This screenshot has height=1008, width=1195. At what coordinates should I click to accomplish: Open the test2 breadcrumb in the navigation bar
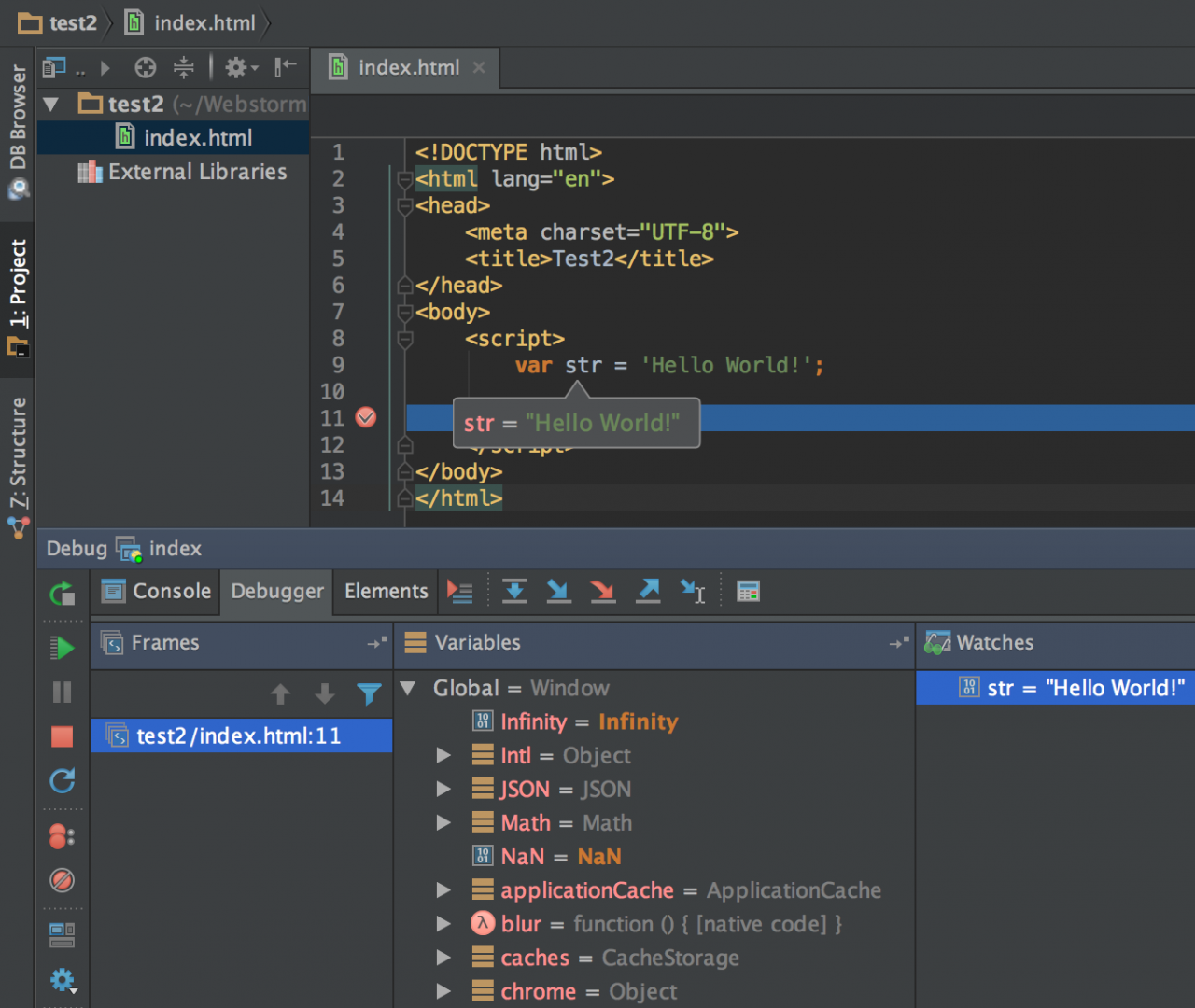click(58, 22)
